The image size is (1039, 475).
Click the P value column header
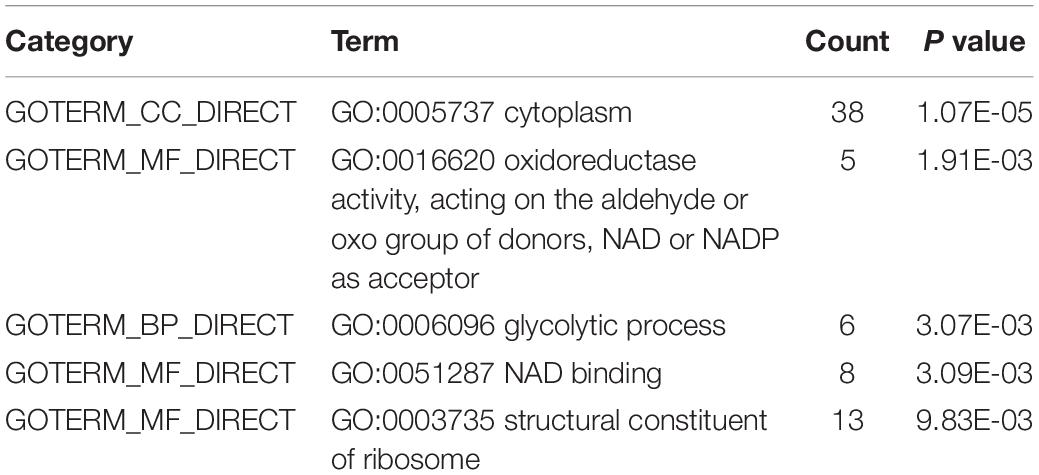click(x=974, y=42)
